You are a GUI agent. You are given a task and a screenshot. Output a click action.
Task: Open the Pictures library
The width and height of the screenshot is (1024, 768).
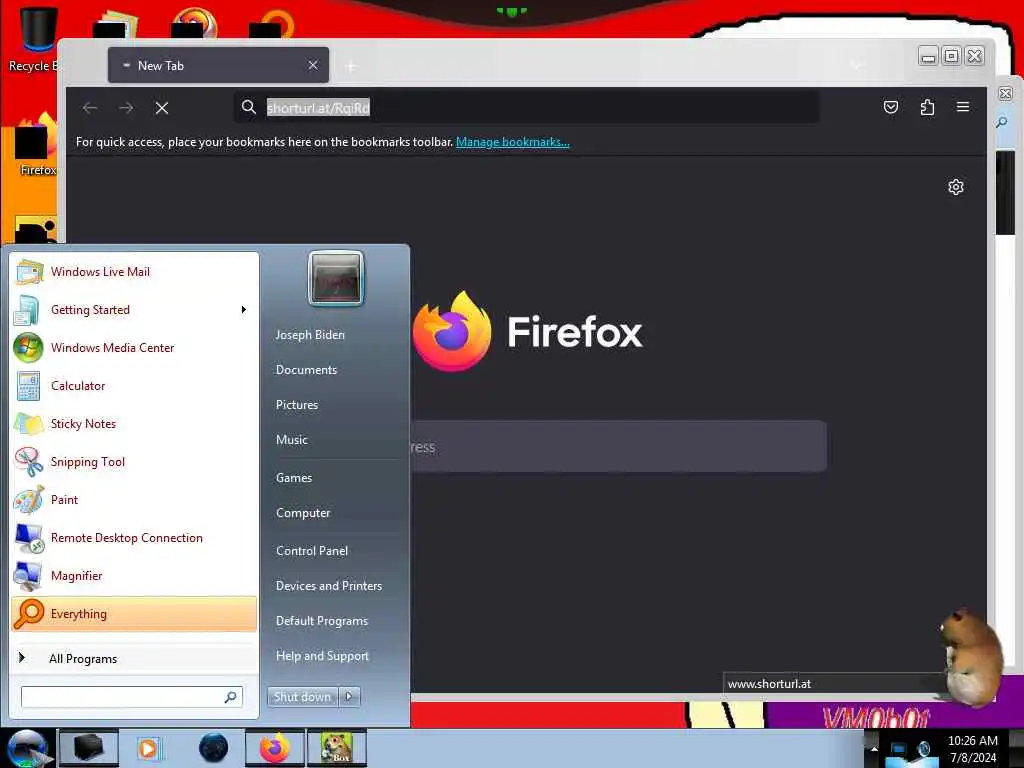[296, 405]
